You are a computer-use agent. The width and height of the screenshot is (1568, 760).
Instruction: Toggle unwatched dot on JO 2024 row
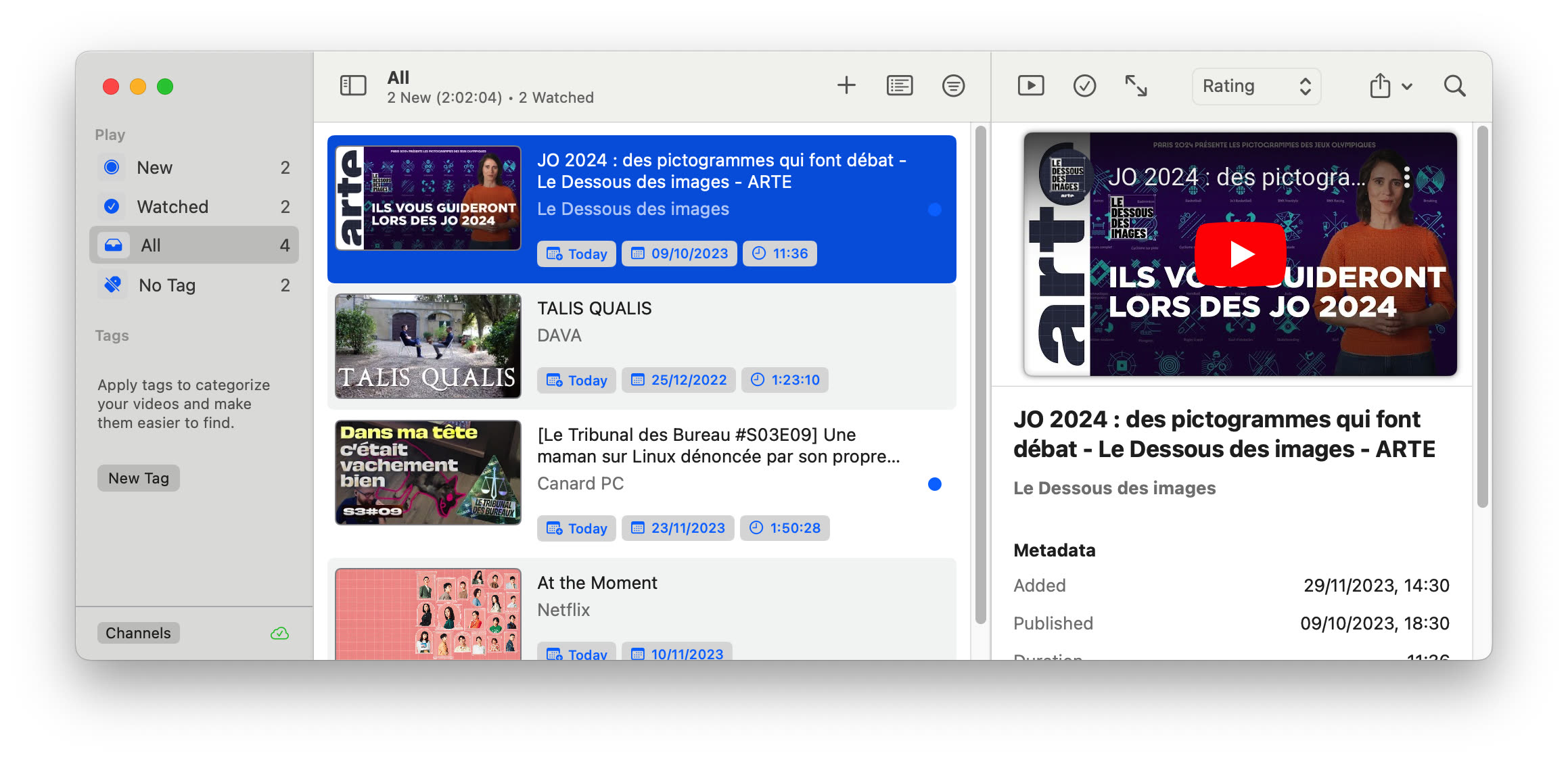click(935, 210)
